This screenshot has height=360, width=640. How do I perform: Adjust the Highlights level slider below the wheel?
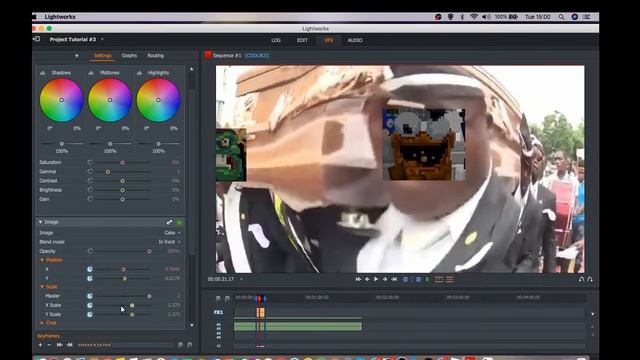tap(158, 144)
